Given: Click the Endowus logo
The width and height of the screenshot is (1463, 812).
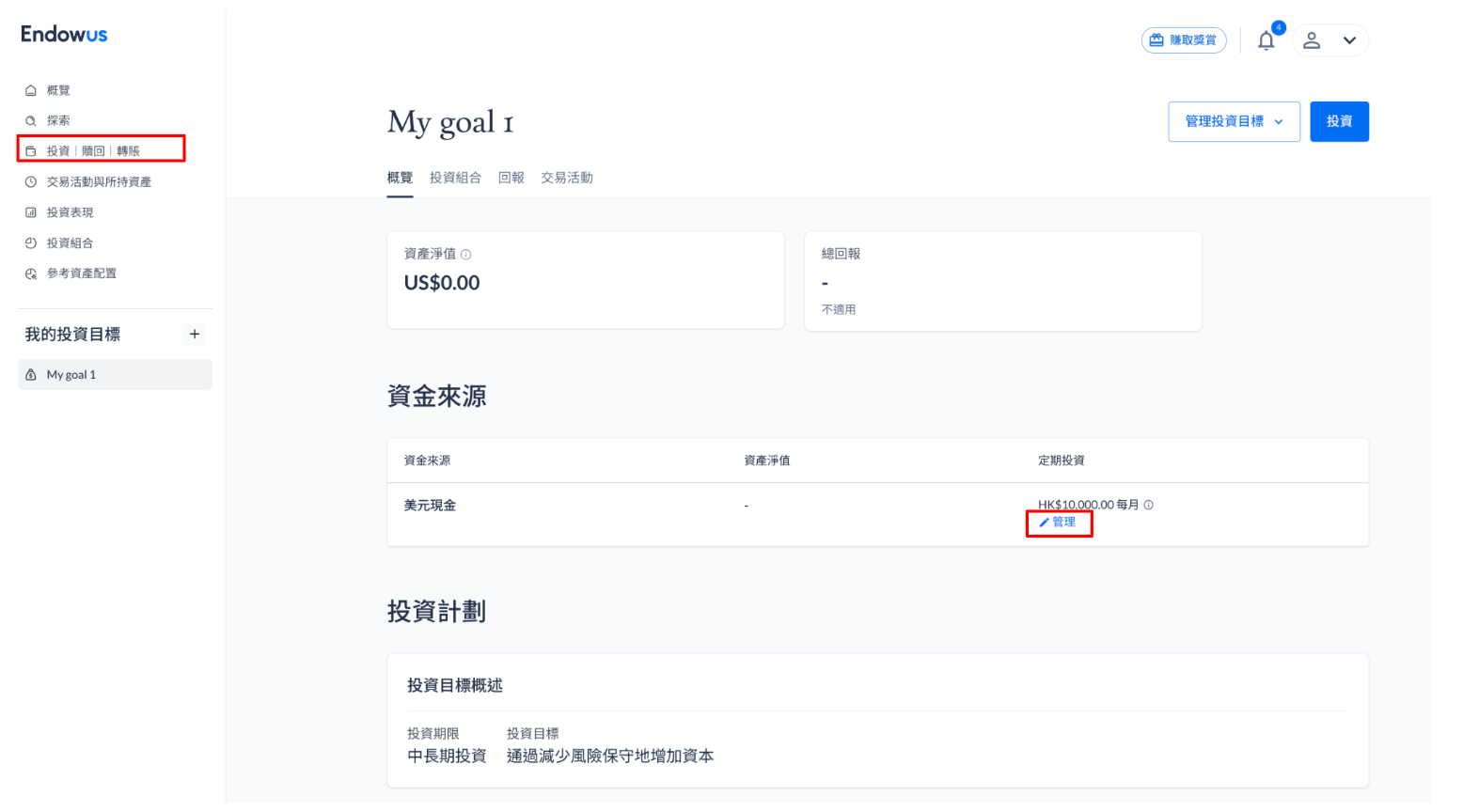Looking at the screenshot, I should (64, 35).
